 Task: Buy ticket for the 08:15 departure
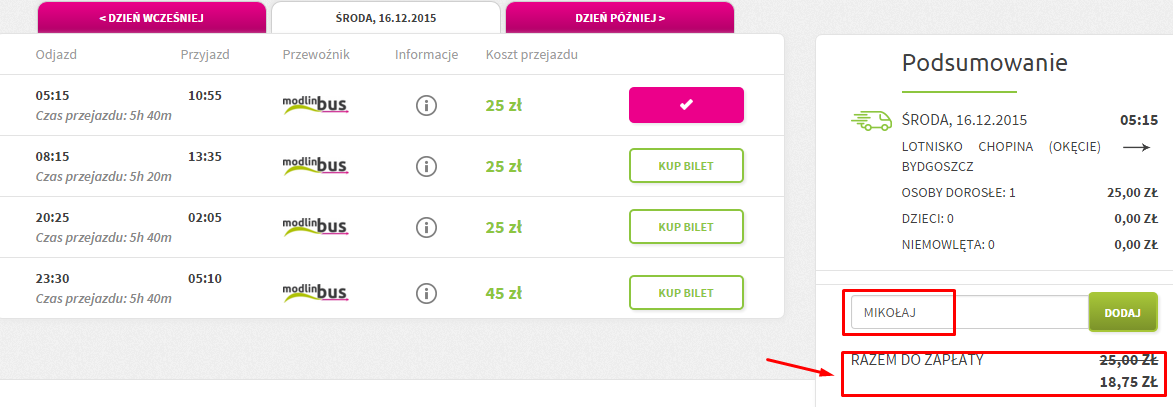pyautogui.click(x=686, y=166)
